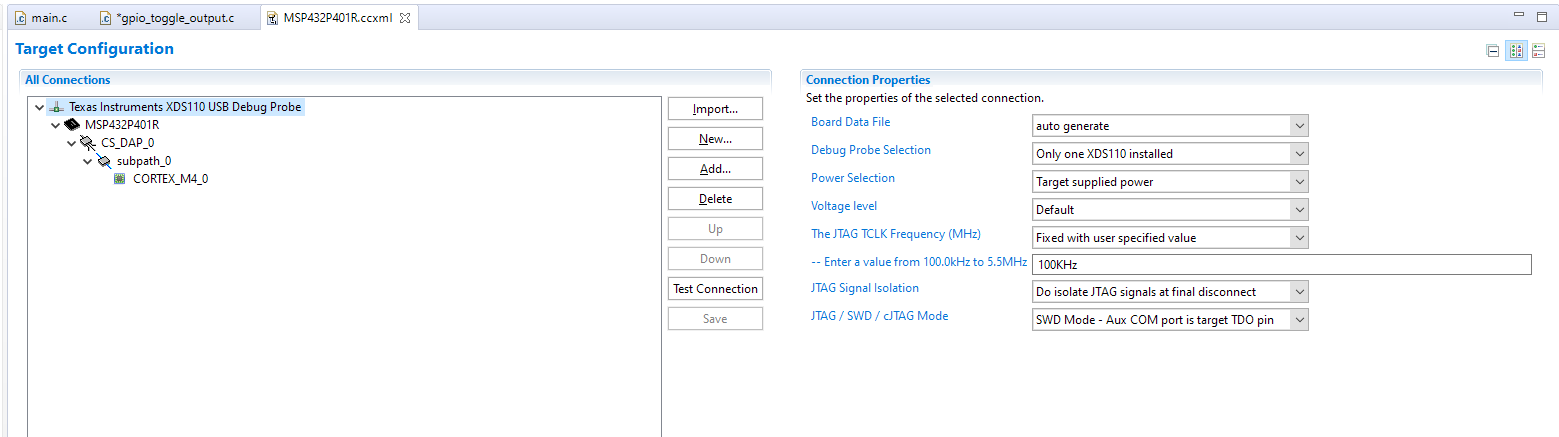Close the MSP432P401R.ccxml tab
Screen dimensions: 1559x437
click(x=405, y=19)
